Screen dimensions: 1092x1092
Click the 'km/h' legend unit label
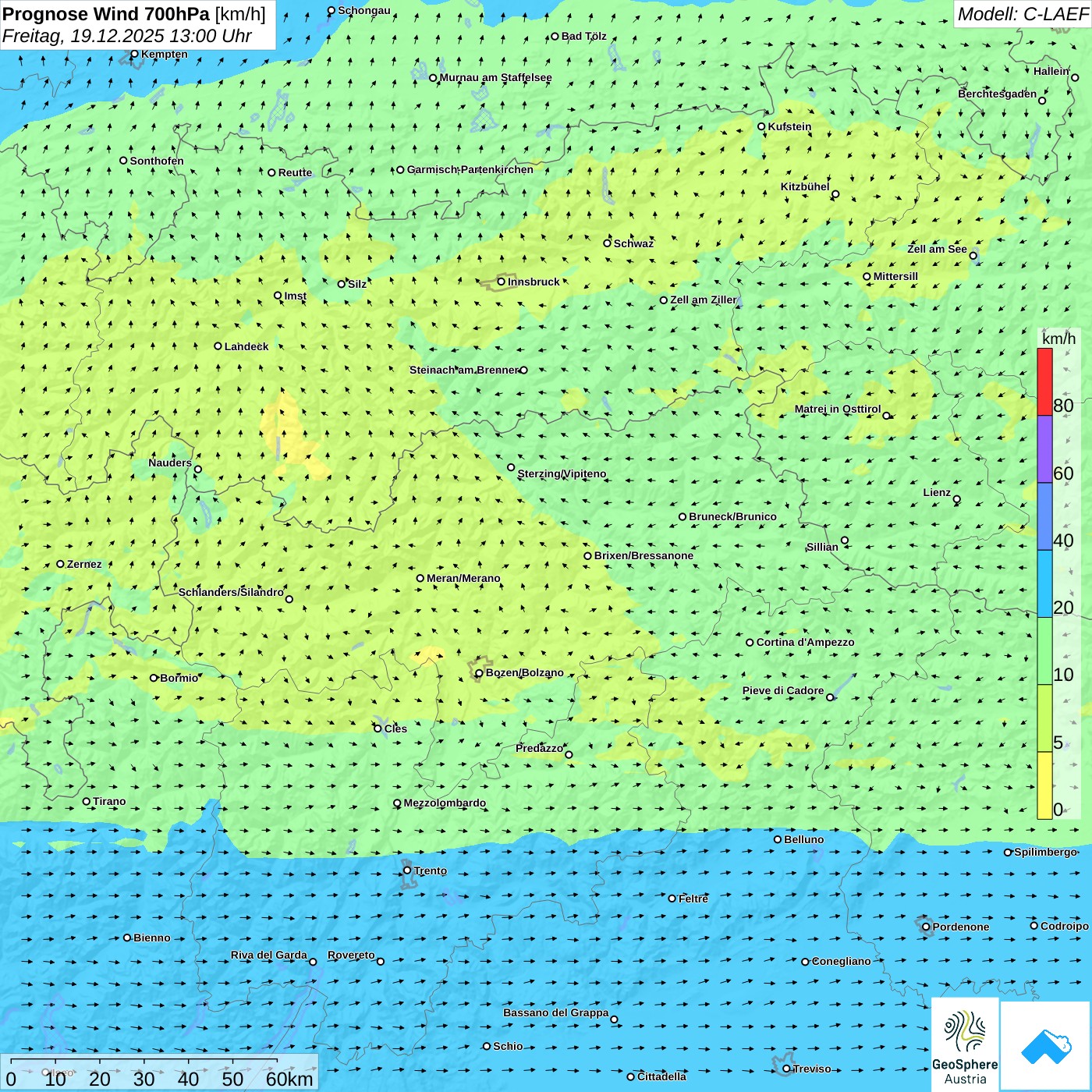click(x=1058, y=339)
